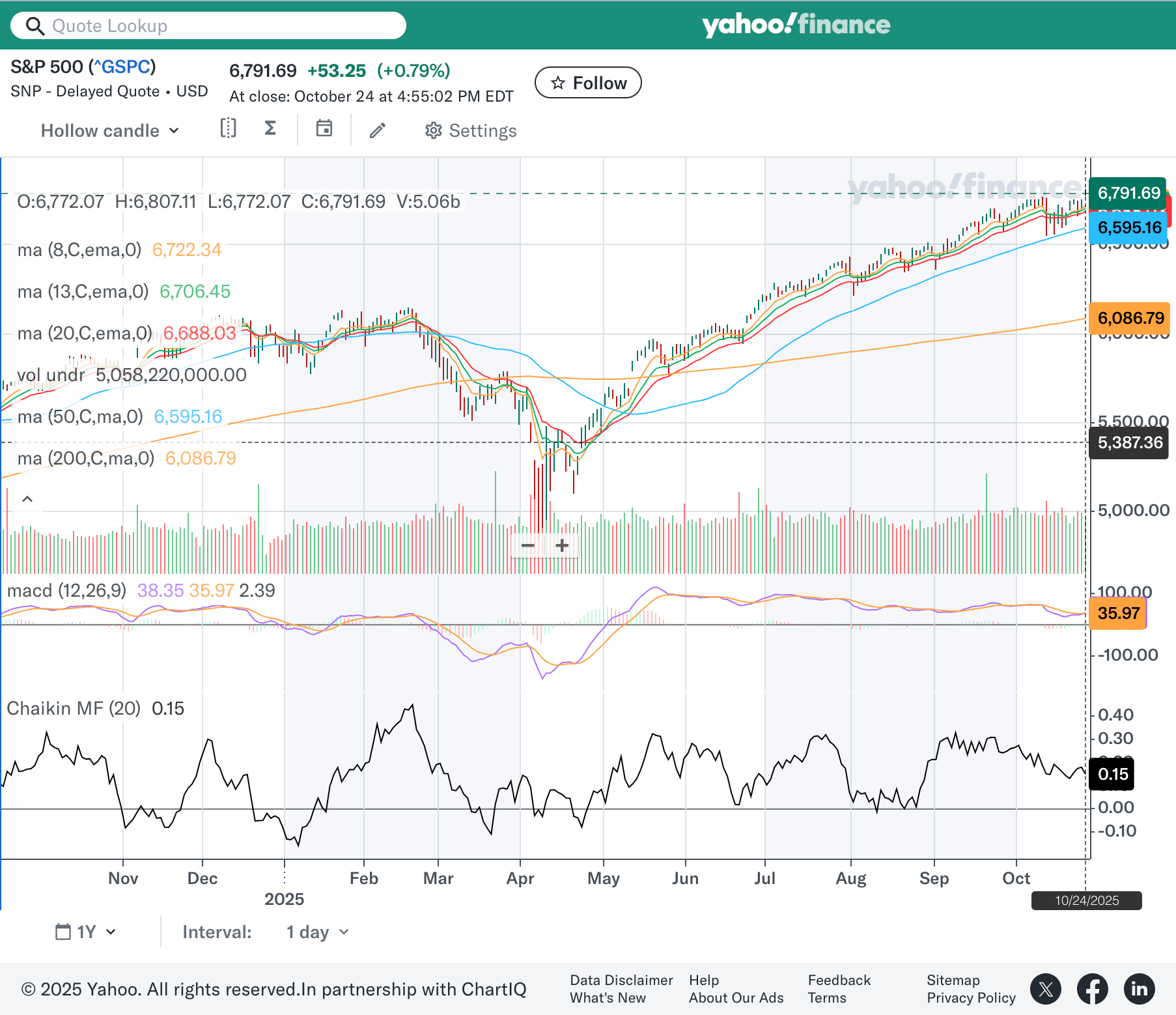This screenshot has width=1176, height=1015.
Task: Zoom in the chart with plus button
Action: [563, 545]
